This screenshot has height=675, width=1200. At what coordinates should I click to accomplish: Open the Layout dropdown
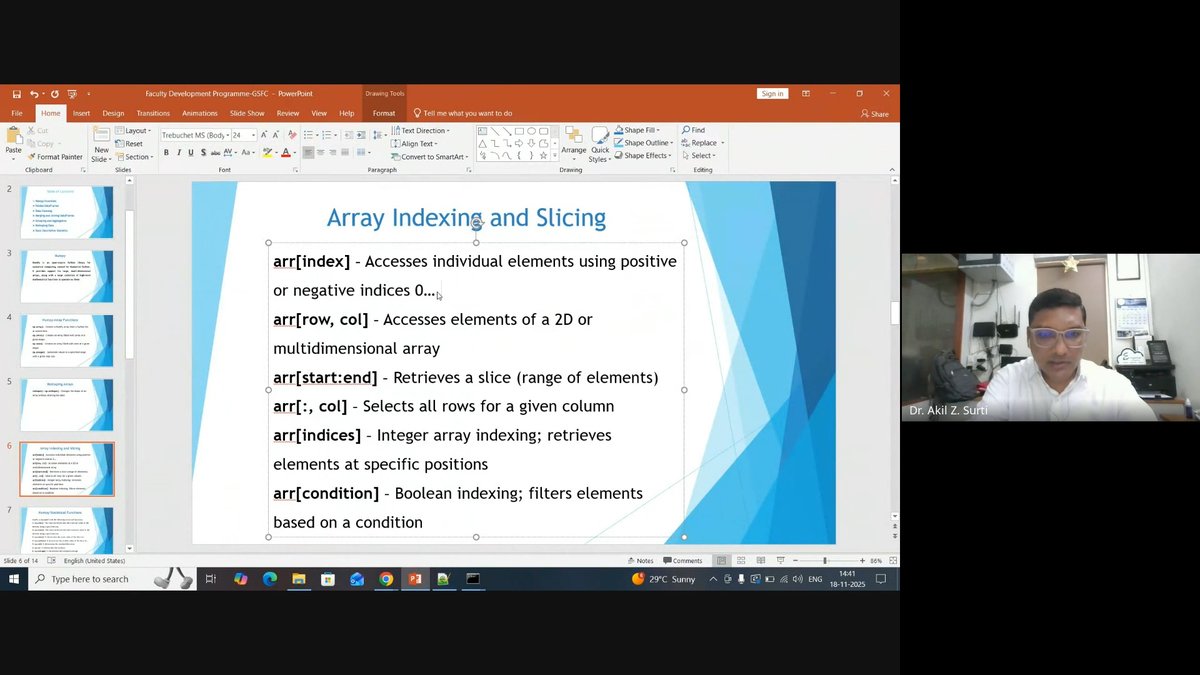click(133, 130)
